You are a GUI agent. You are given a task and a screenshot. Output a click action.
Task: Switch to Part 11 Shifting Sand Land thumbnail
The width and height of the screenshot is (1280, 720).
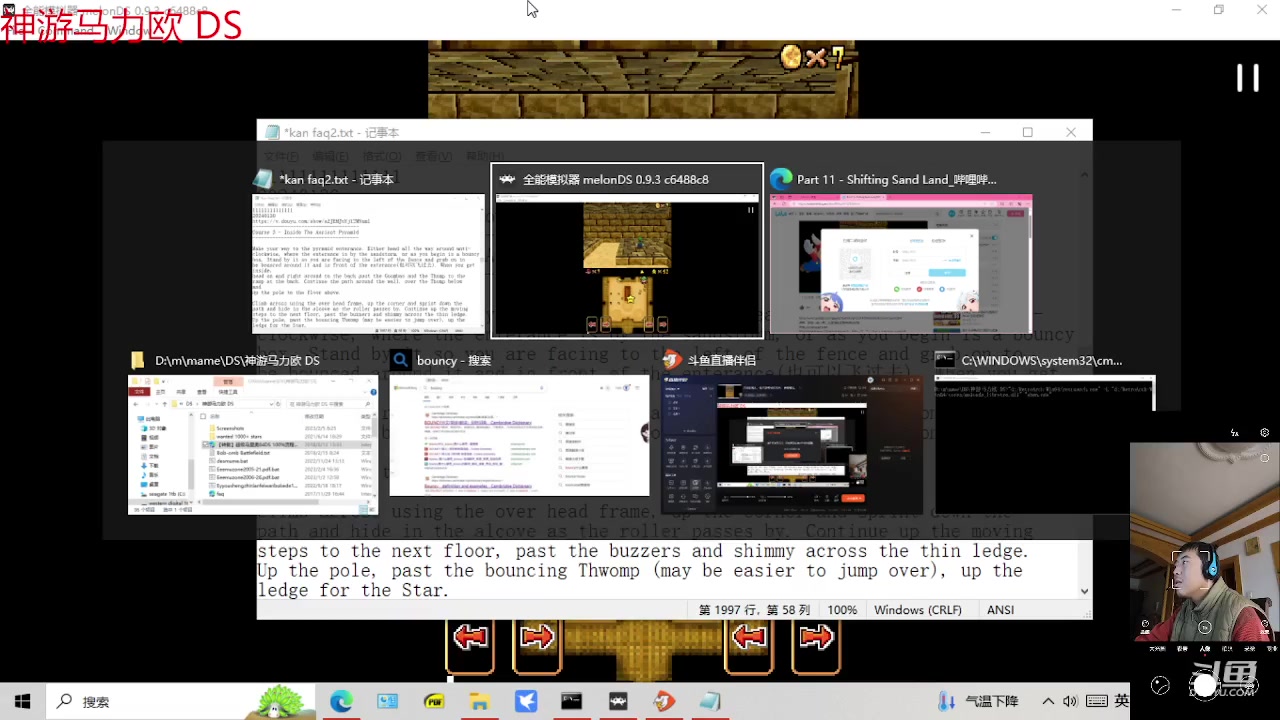pyautogui.click(x=900, y=264)
